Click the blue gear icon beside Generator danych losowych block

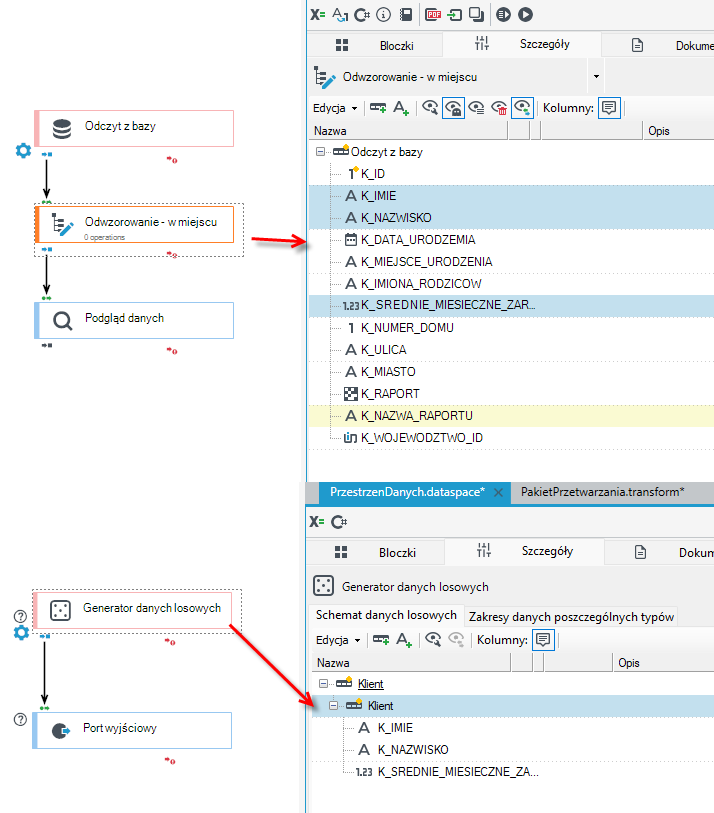coord(21,633)
